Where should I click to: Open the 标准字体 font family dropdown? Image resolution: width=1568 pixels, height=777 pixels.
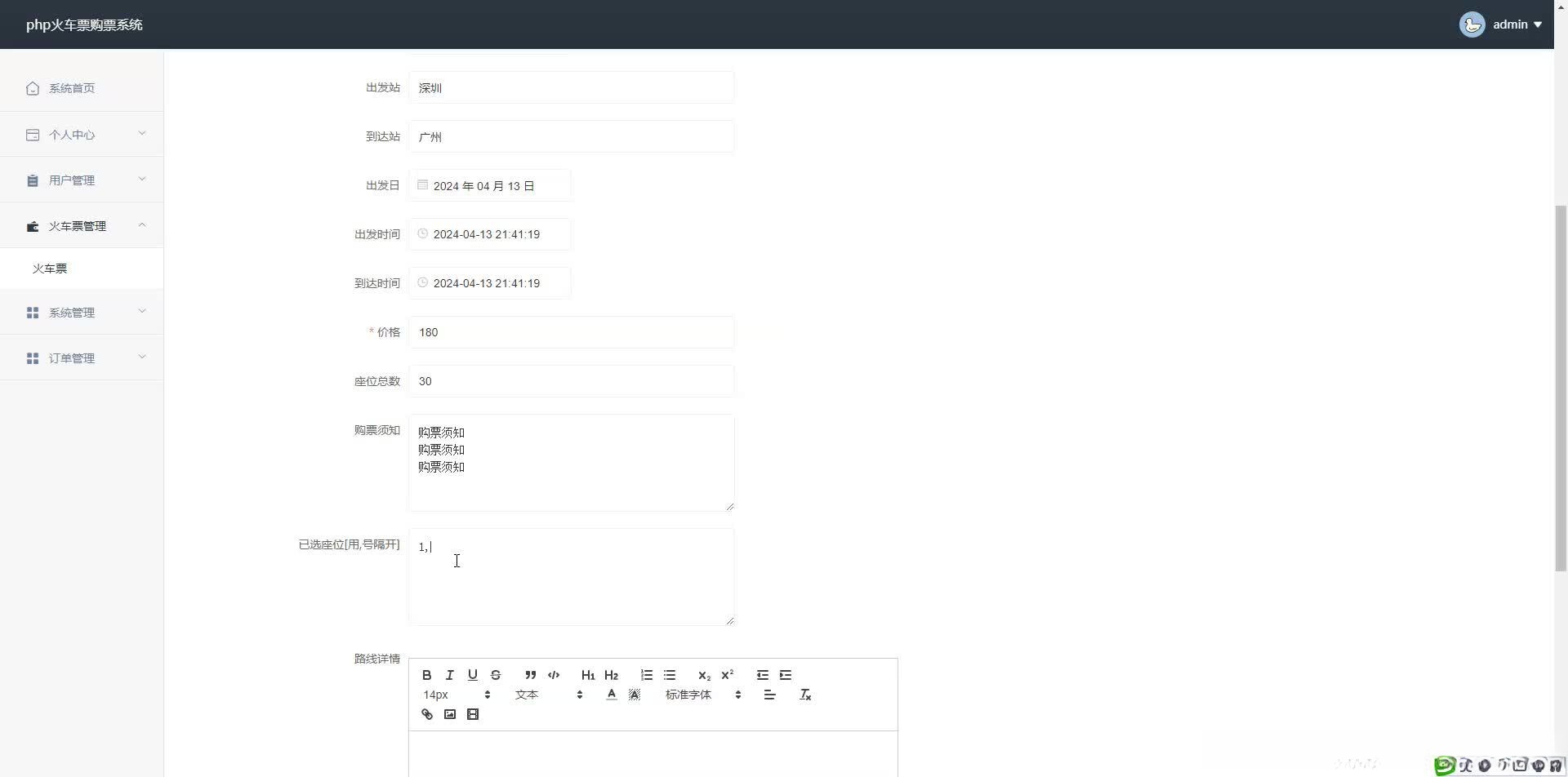coord(702,695)
